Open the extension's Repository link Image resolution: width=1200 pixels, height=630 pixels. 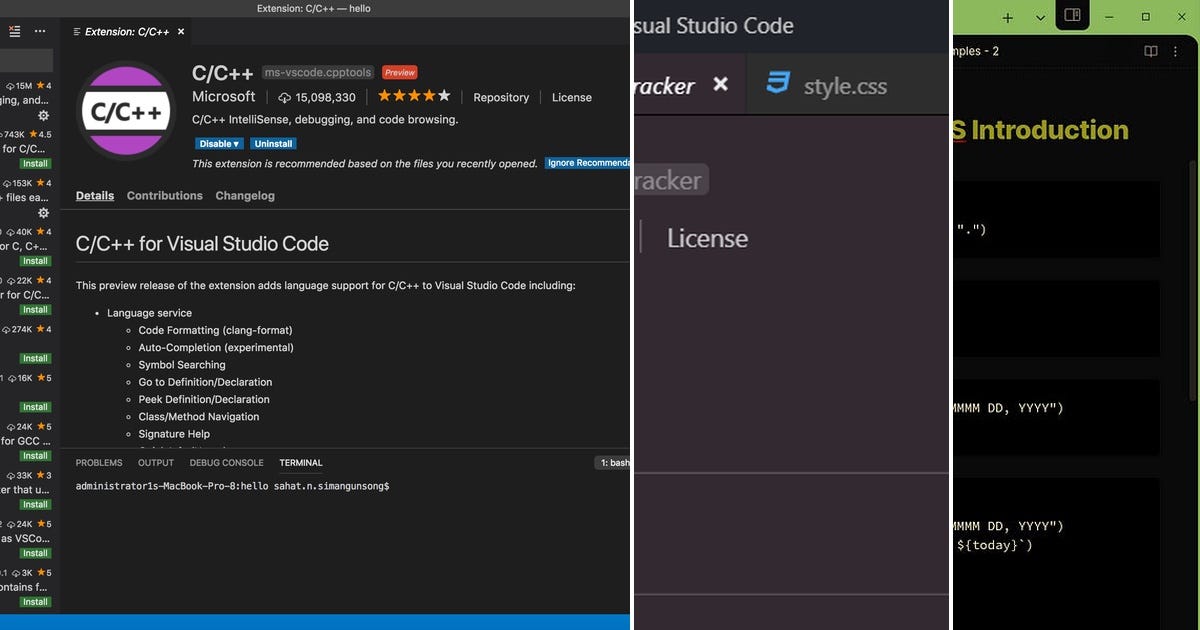pos(501,97)
